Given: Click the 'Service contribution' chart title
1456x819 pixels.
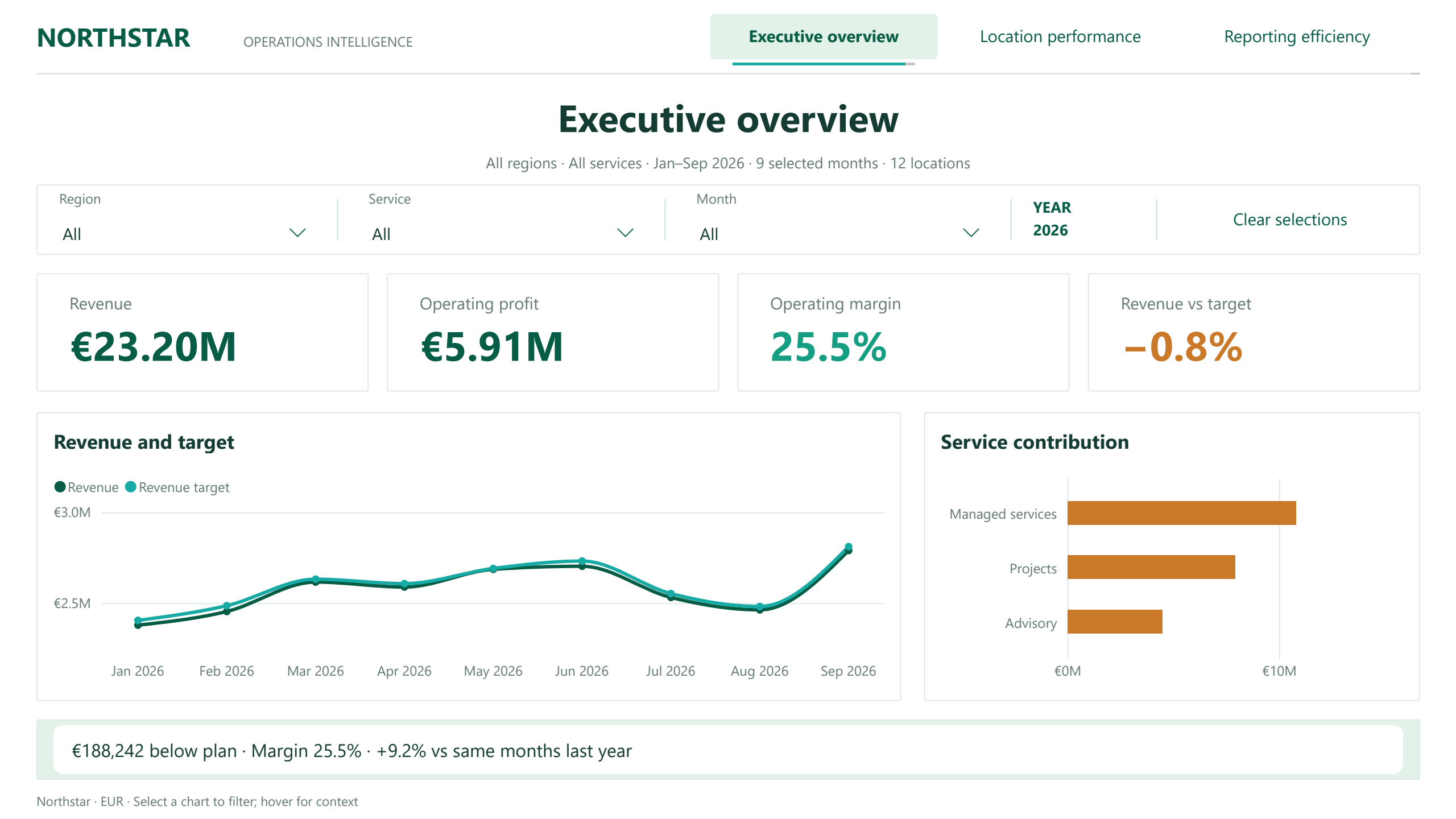Looking at the screenshot, I should point(1035,442).
